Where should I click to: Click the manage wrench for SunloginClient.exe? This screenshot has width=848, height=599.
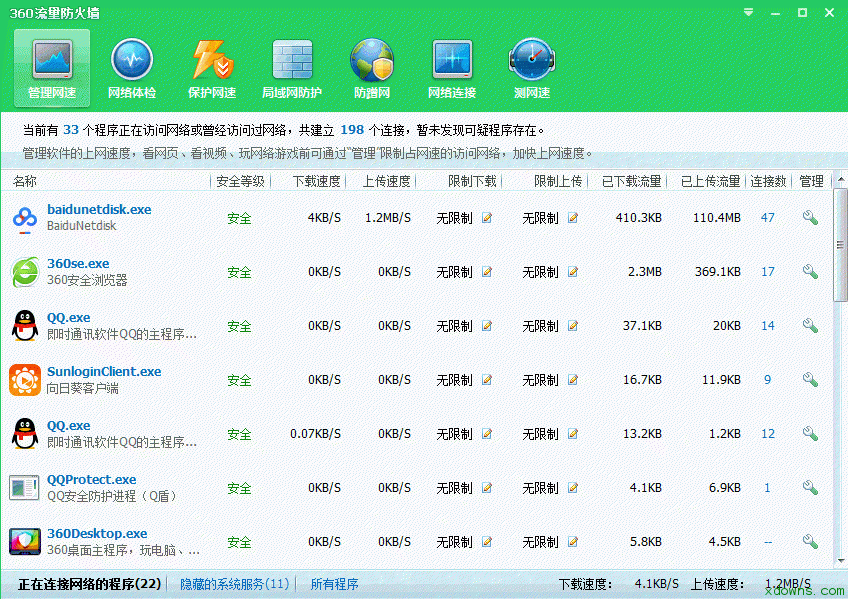pos(810,380)
